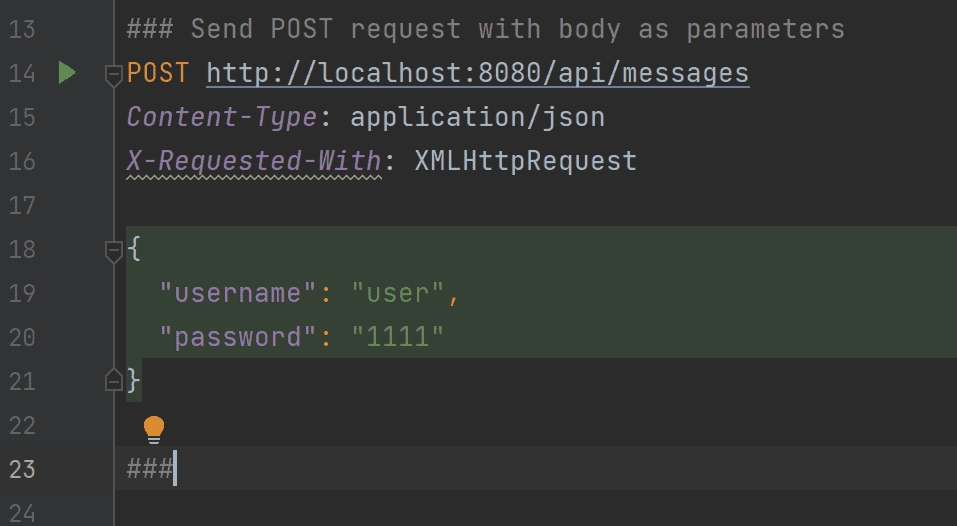Image resolution: width=957 pixels, height=526 pixels.
Task: Click the comment 'Send POST request with body'
Action: 405,29
